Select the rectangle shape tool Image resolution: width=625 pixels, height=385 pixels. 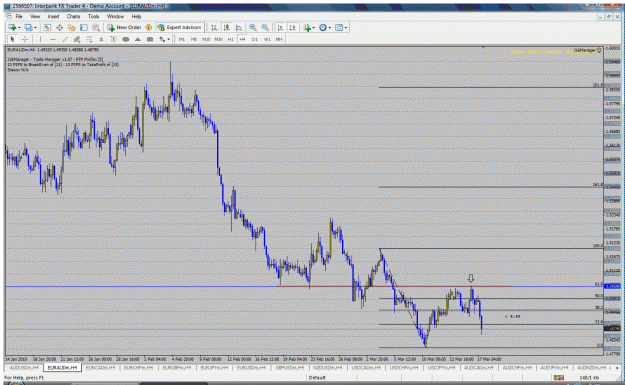tap(150, 39)
